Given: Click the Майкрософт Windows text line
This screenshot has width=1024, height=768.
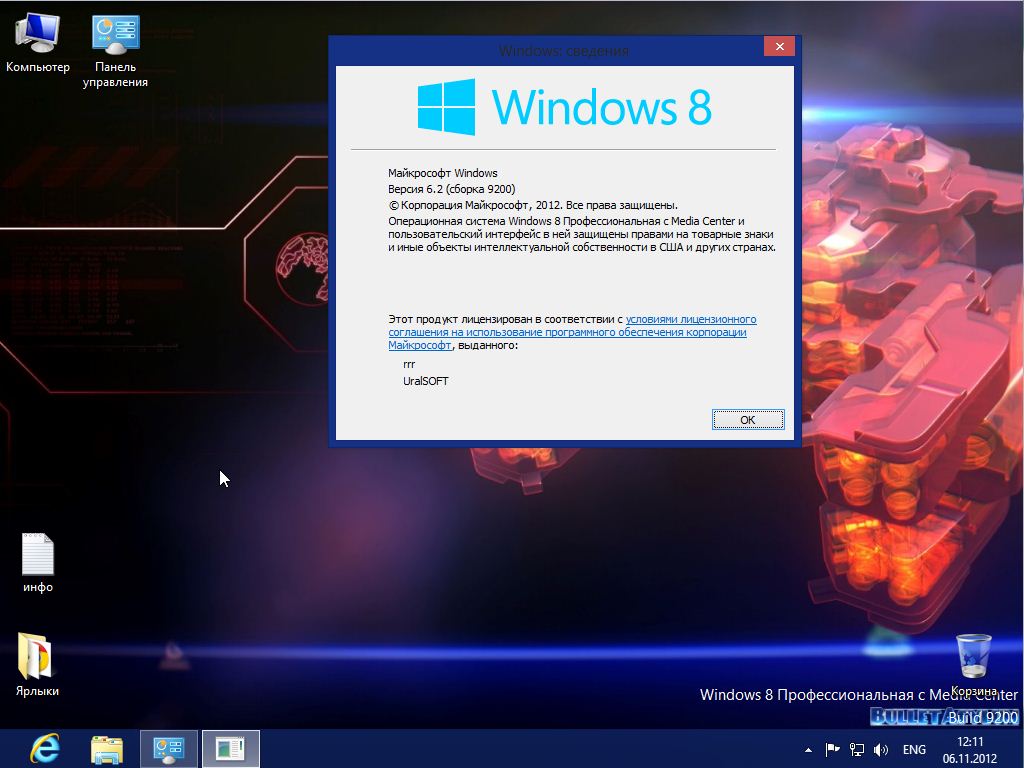Looking at the screenshot, I should coord(443,173).
